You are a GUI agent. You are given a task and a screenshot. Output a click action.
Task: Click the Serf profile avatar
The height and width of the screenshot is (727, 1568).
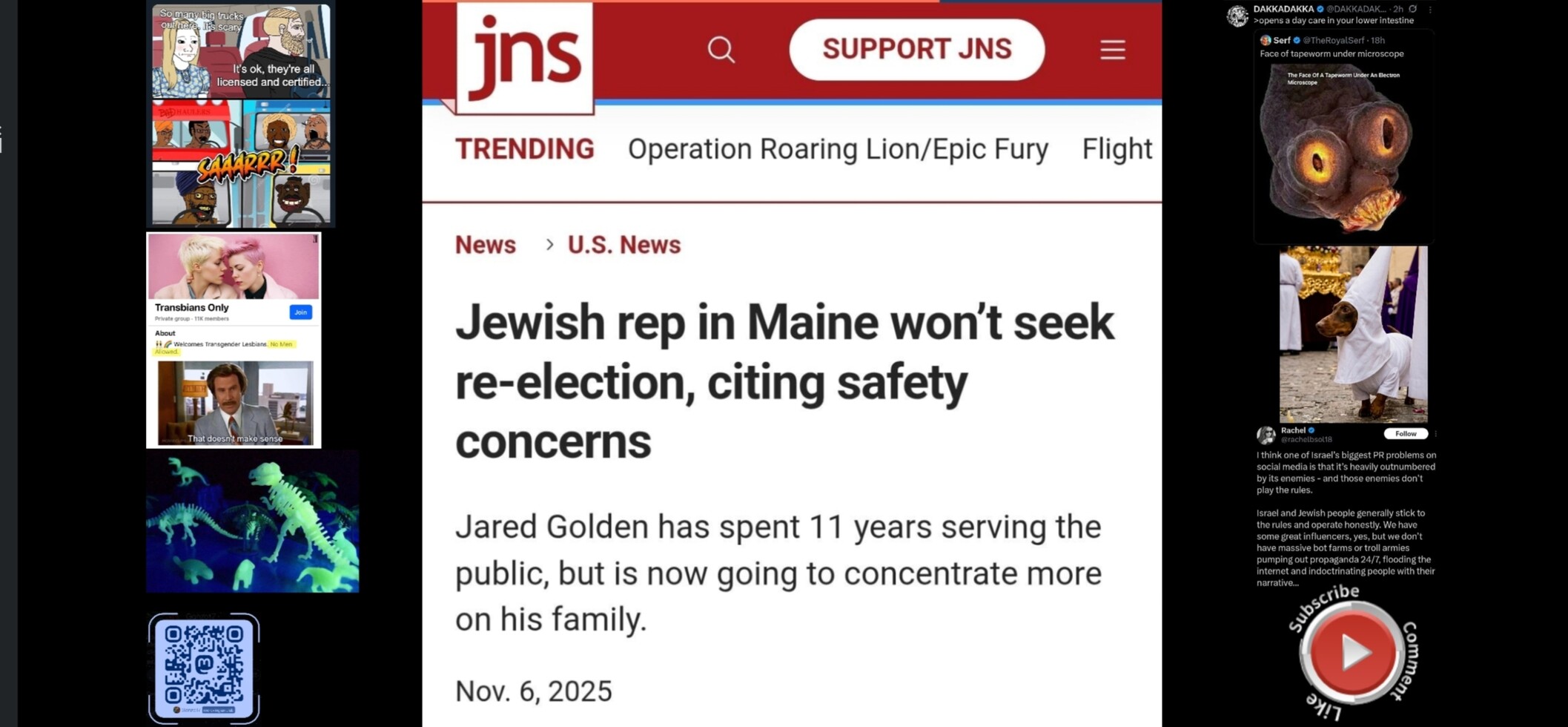pos(1266,40)
